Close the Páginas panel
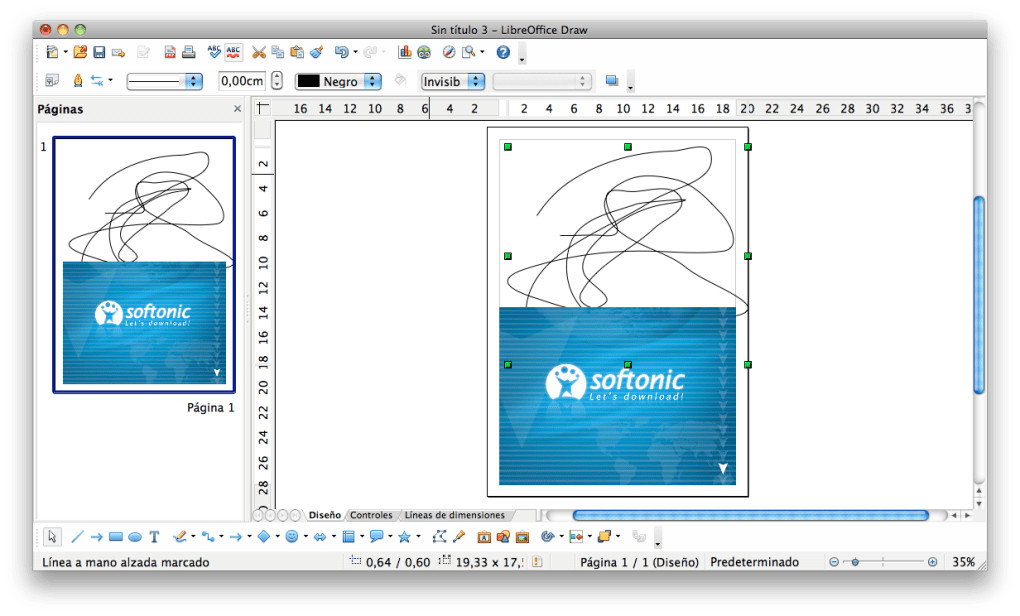This screenshot has width=1020, height=616. pyautogui.click(x=237, y=109)
